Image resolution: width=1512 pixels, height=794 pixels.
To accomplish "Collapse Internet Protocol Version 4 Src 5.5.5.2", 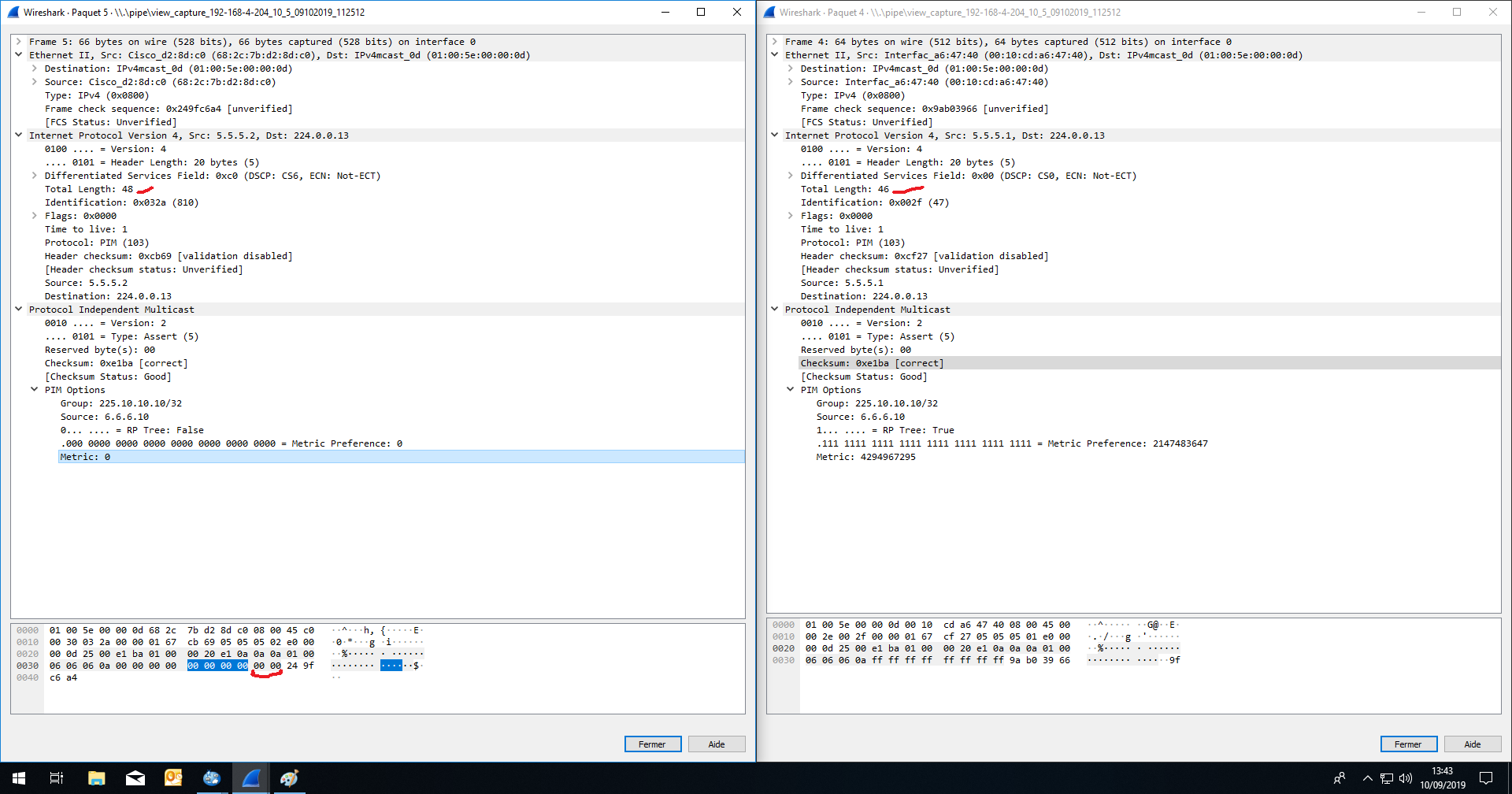I will [x=18, y=135].
